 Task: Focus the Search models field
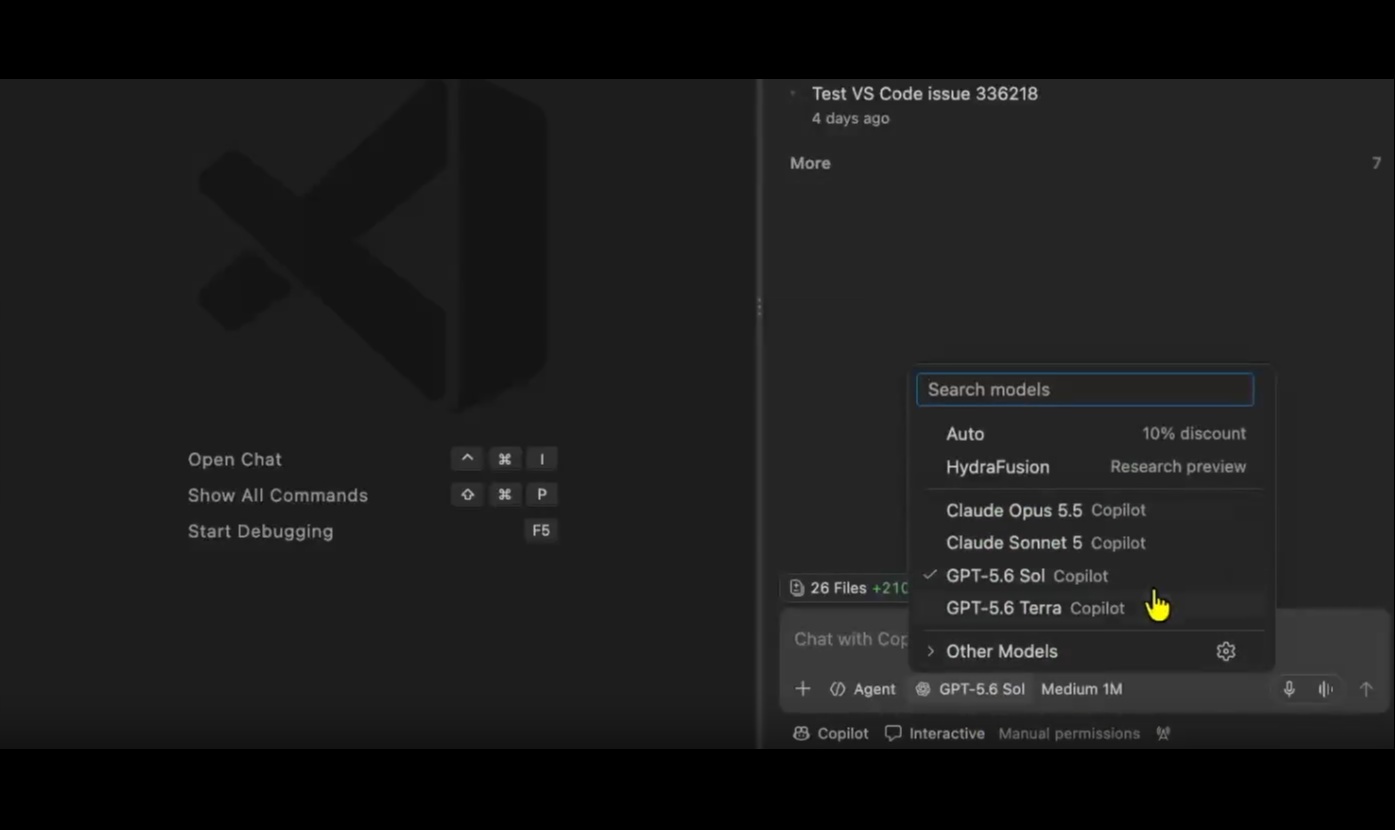pyautogui.click(x=1085, y=389)
